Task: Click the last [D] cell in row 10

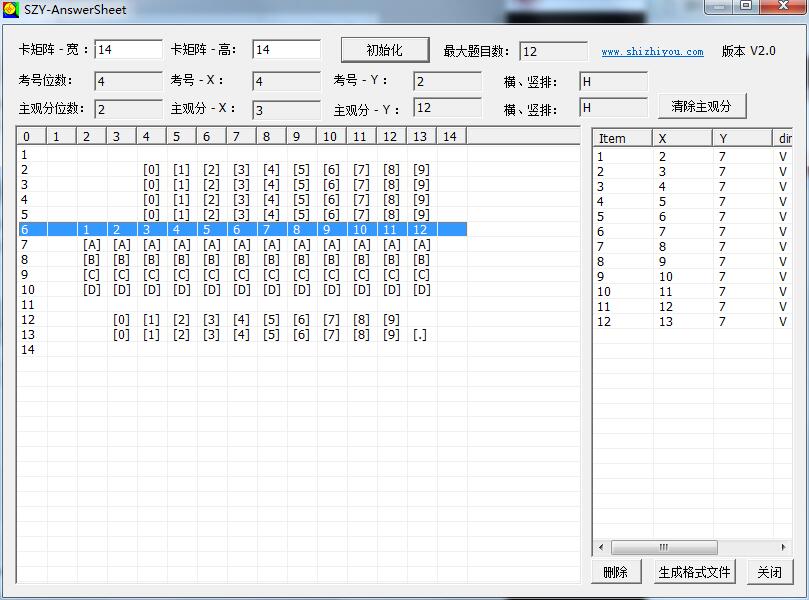Action: tap(422, 289)
